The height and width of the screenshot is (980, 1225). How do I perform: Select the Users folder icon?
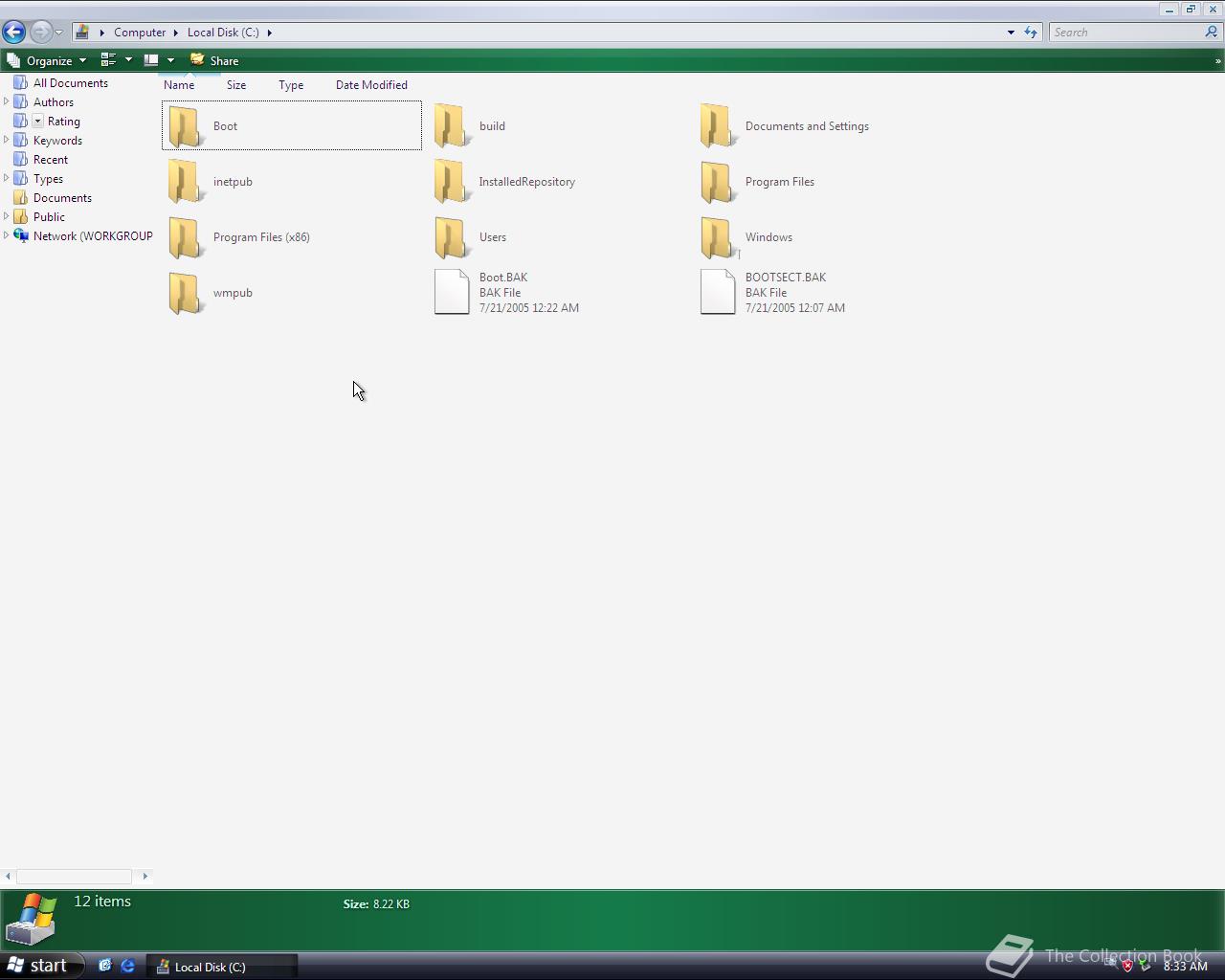(451, 237)
